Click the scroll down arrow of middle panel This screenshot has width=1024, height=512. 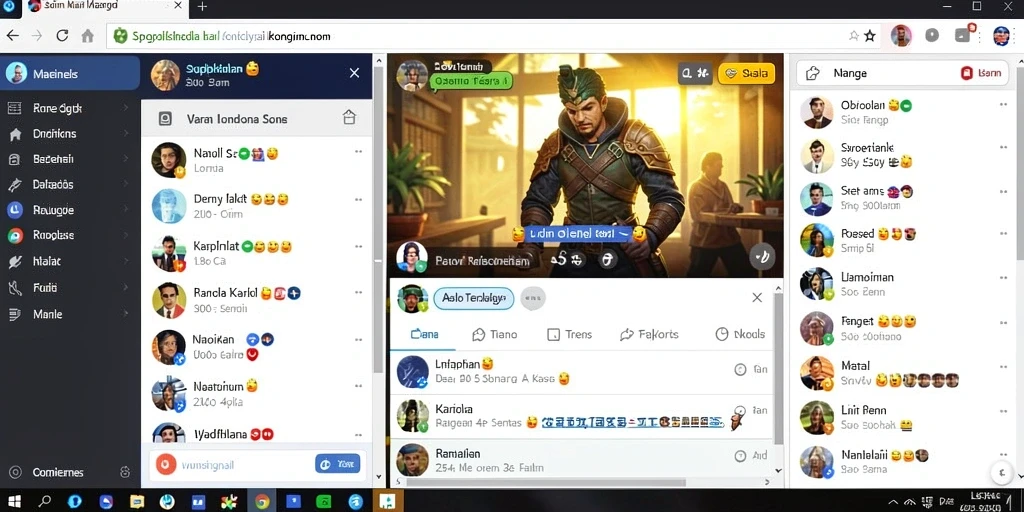778,470
